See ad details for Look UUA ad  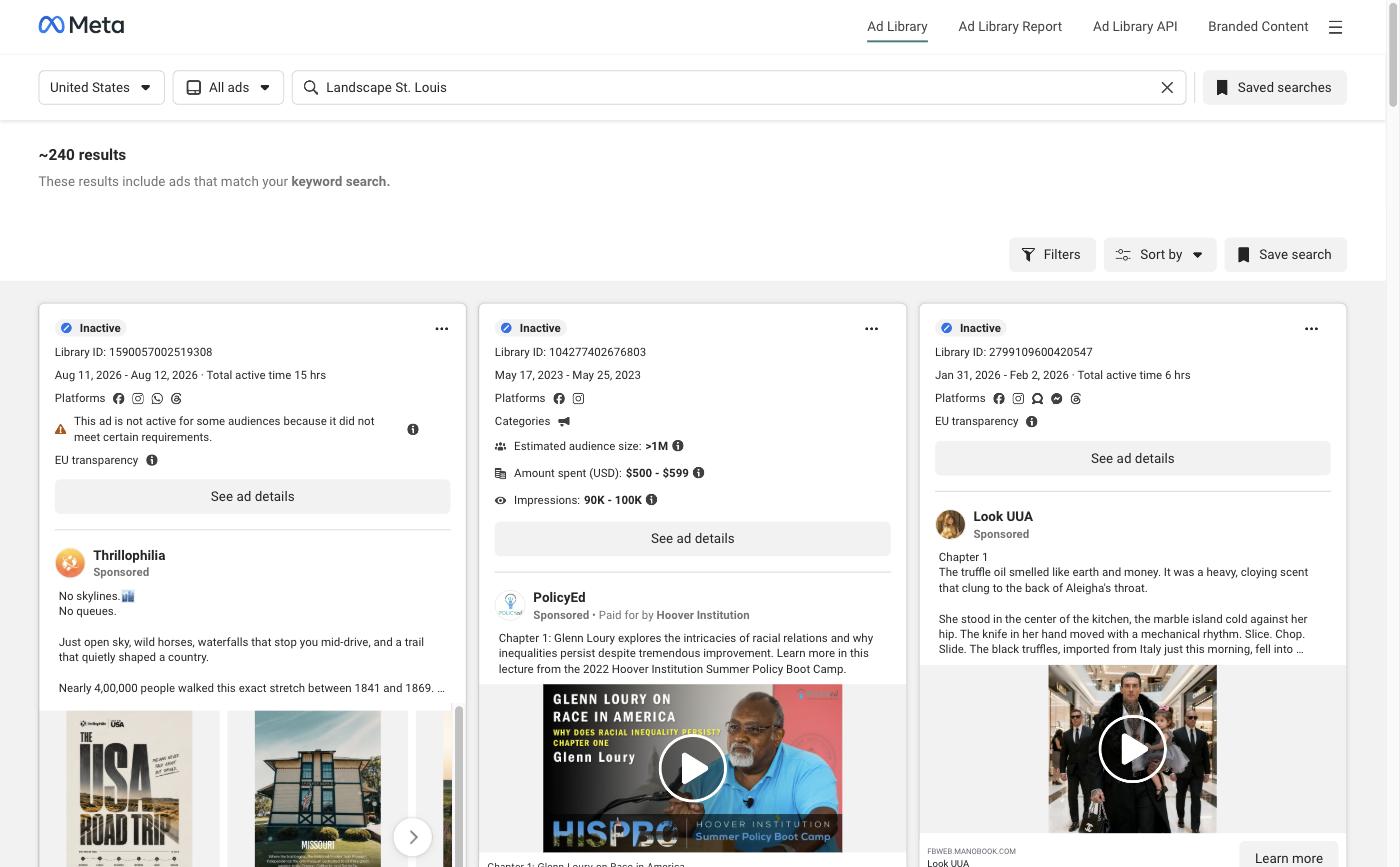click(x=1132, y=459)
